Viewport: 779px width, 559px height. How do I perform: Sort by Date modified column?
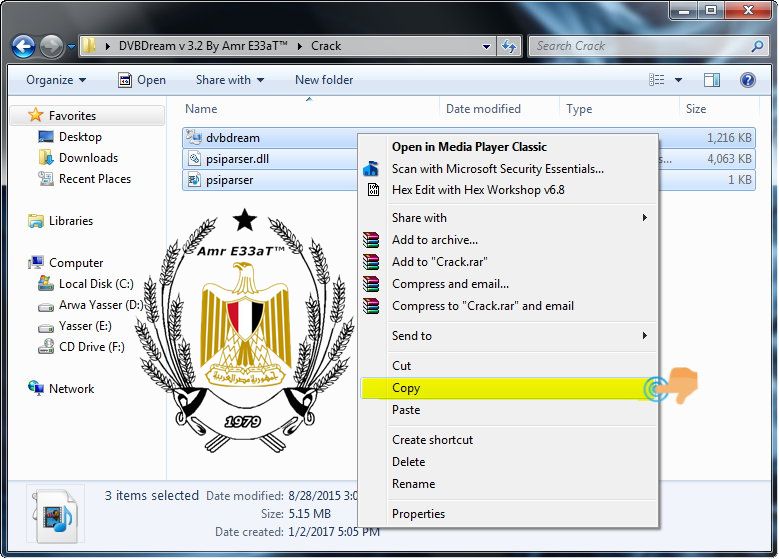(499, 109)
